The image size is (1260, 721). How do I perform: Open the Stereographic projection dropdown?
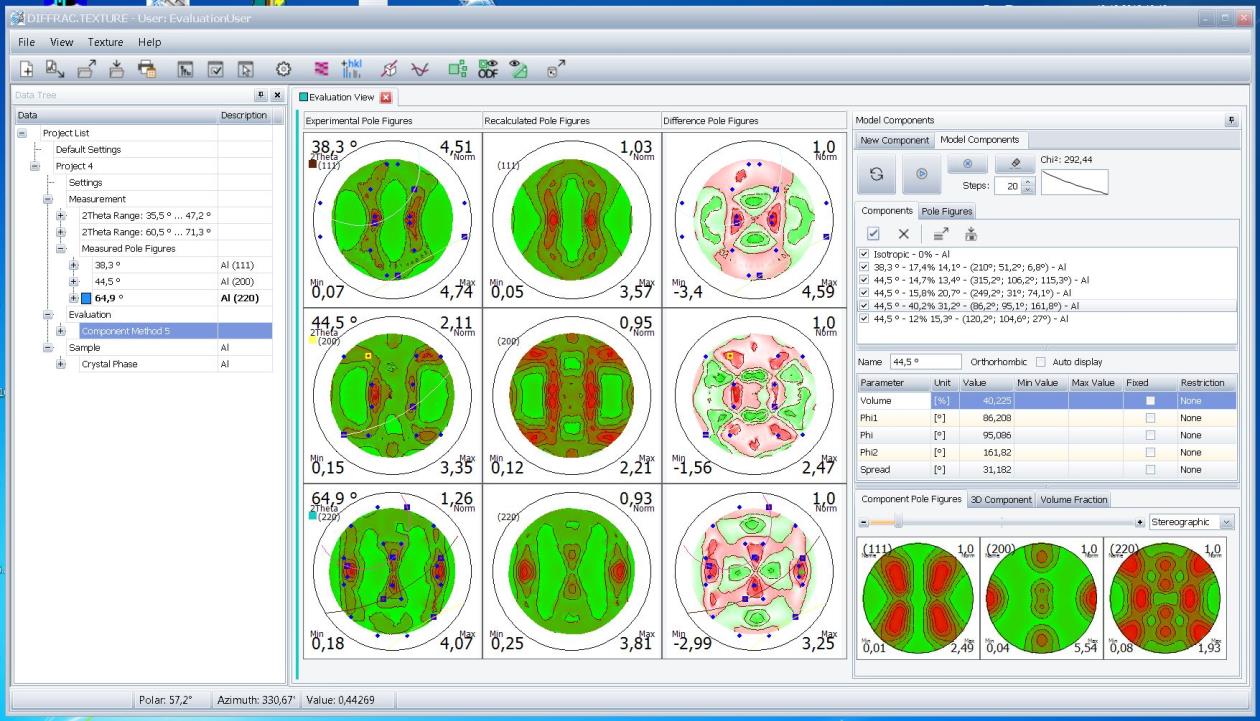[x=1228, y=522]
